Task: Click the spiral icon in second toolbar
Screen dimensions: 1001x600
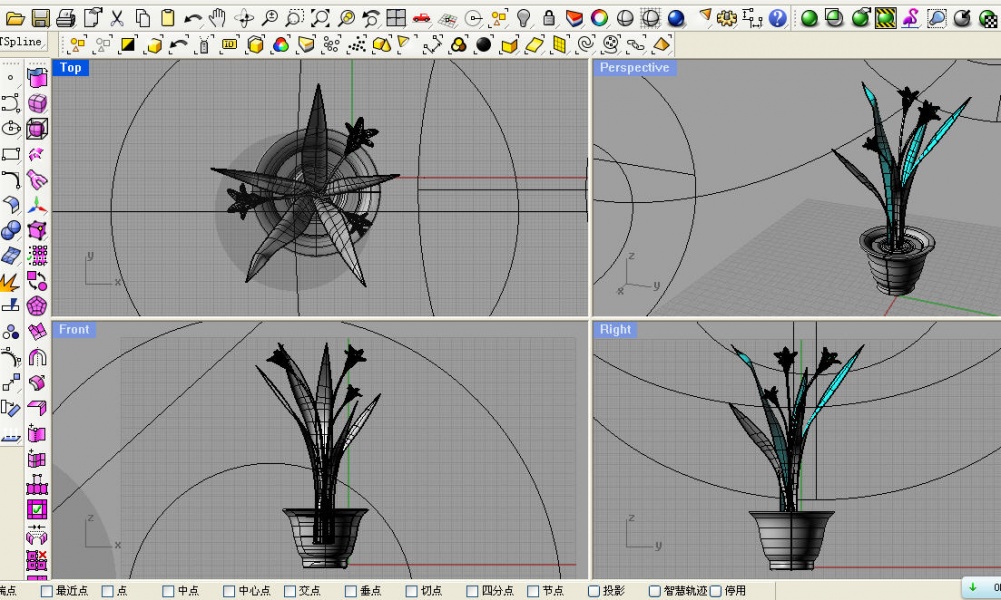Action: 585,45
